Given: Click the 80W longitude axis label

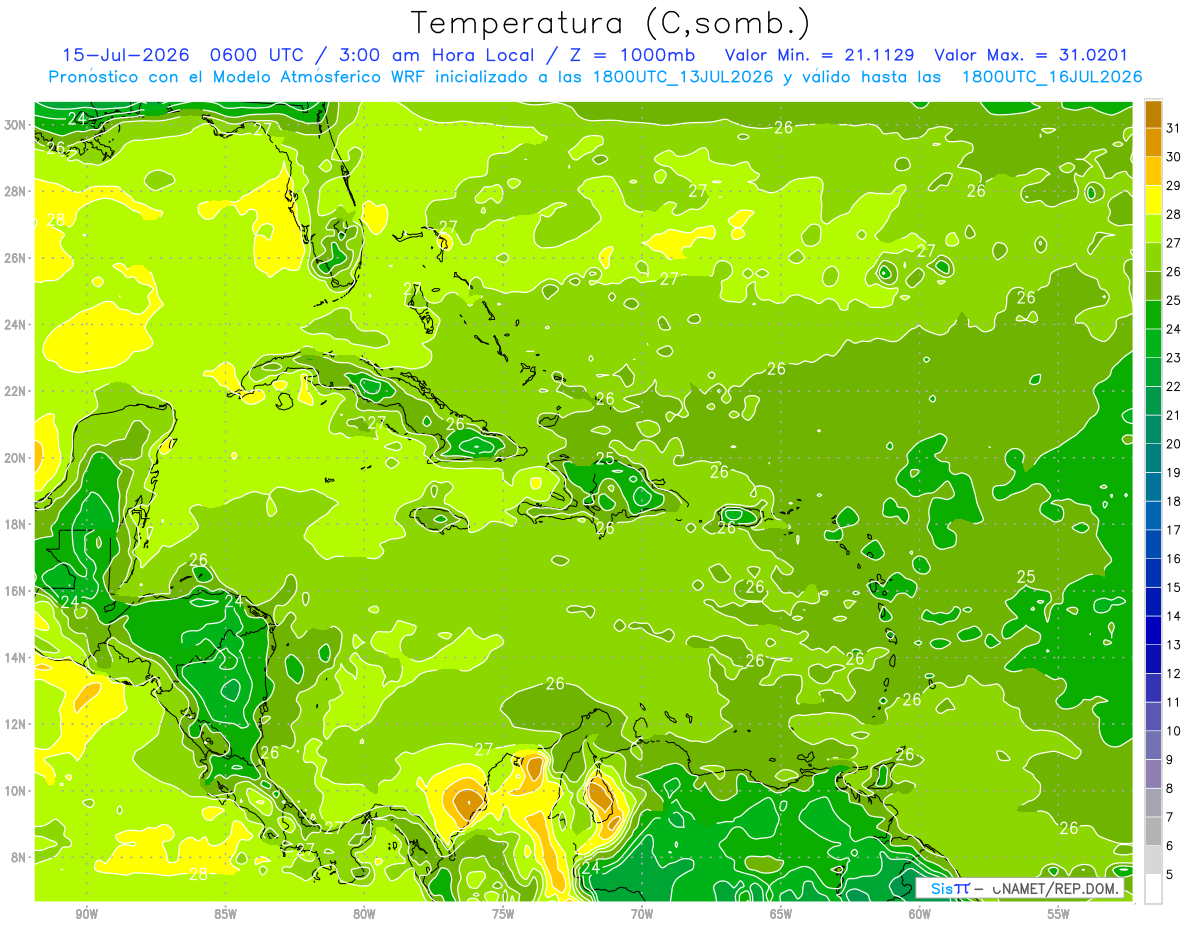Looking at the screenshot, I should pyautogui.click(x=364, y=914).
